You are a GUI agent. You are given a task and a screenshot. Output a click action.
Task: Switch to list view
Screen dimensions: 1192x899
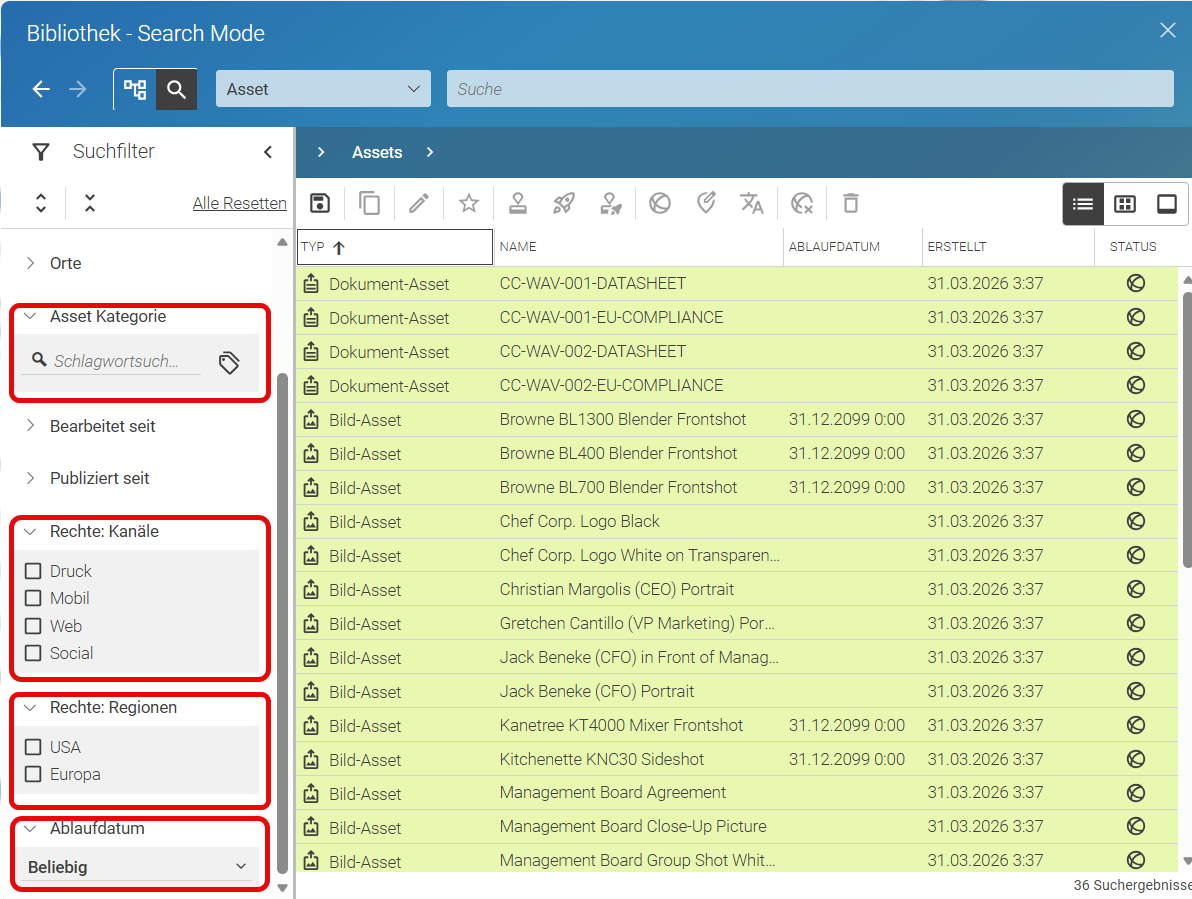tap(1083, 204)
